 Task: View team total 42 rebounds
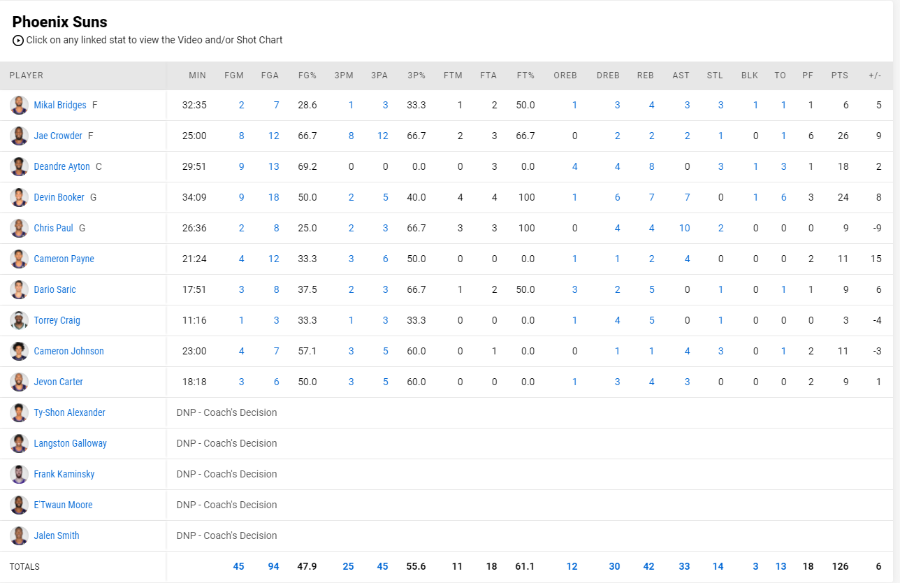[x=649, y=566]
